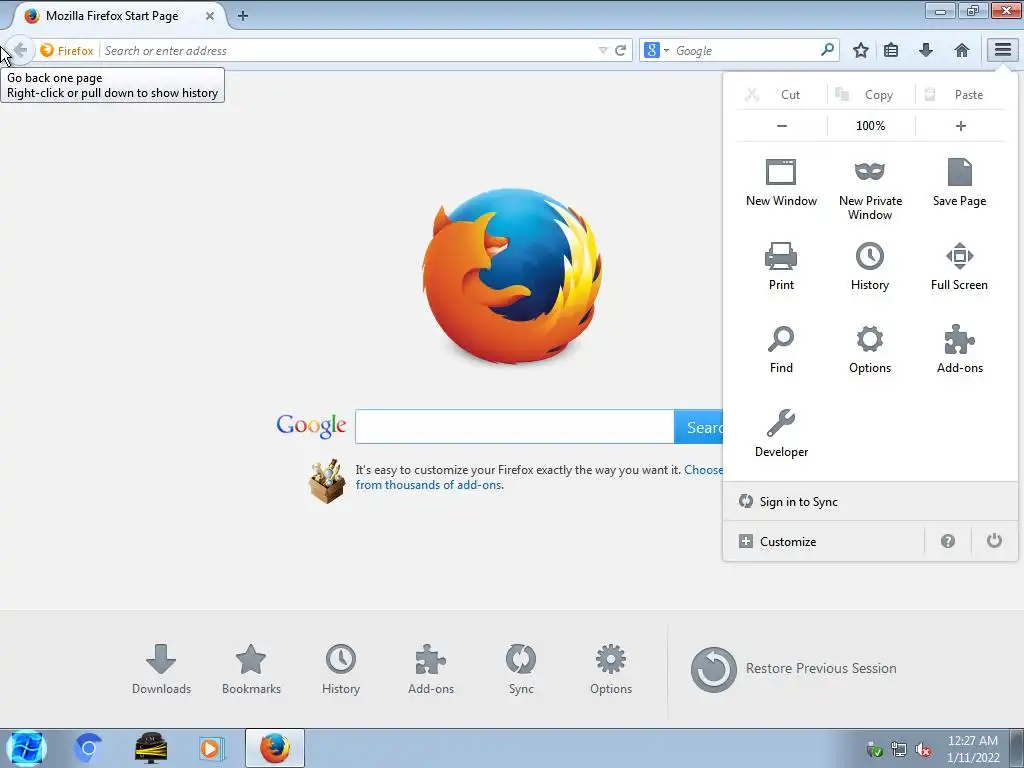Image resolution: width=1024 pixels, height=768 pixels.
Task: Open Help question mark in menu
Action: click(948, 541)
